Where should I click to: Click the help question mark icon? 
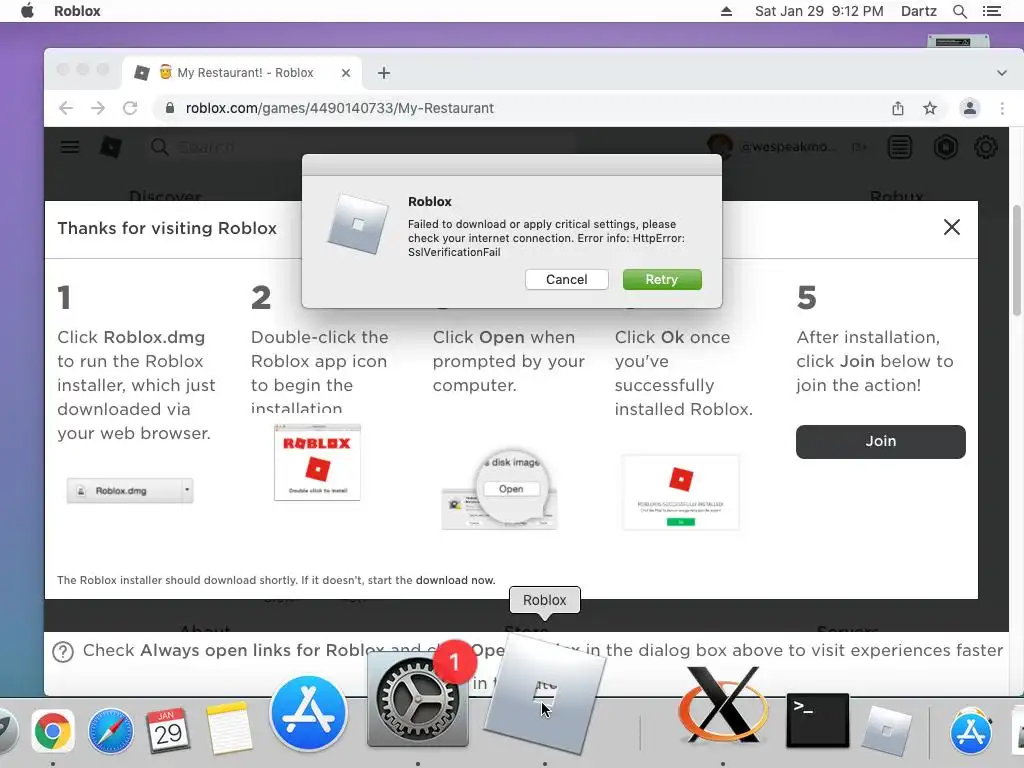point(63,652)
